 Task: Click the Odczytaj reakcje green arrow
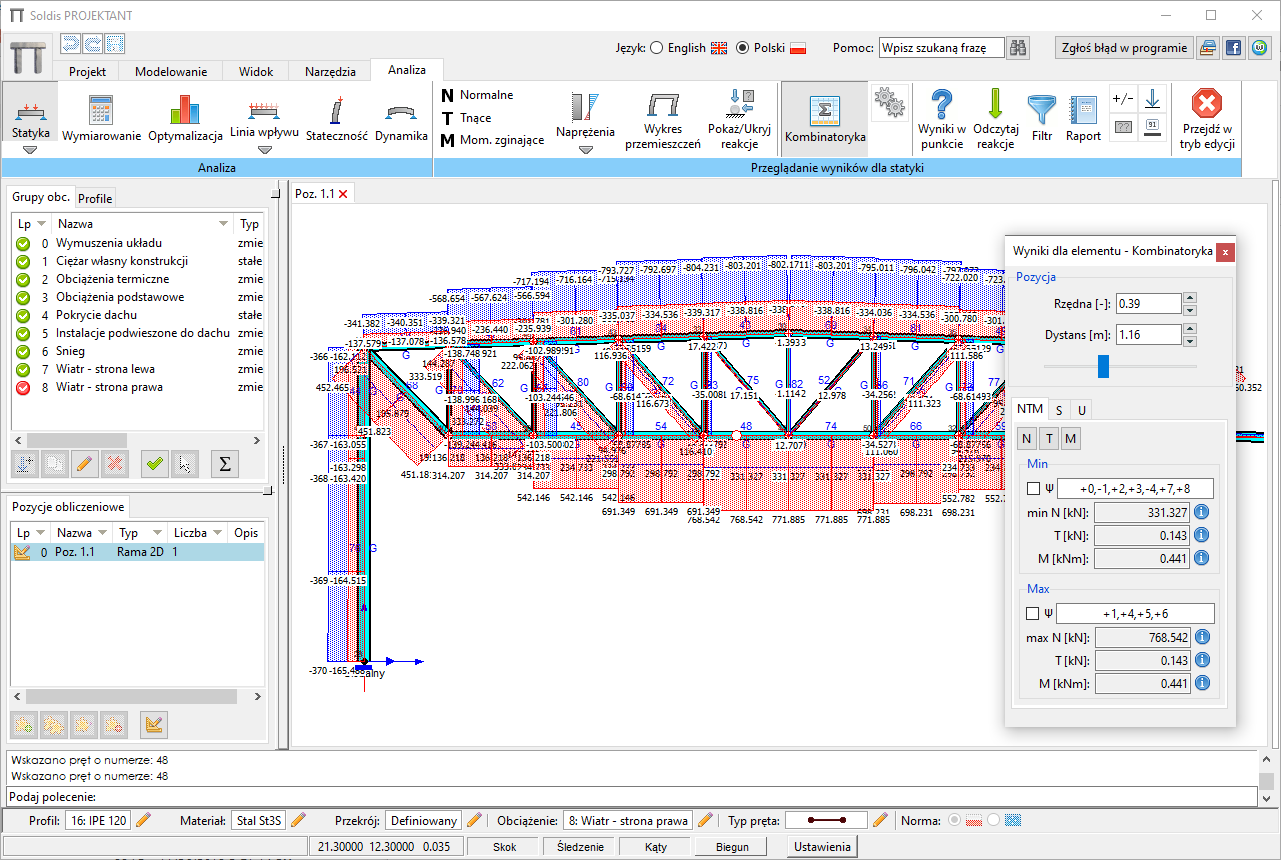pyautogui.click(x=995, y=105)
